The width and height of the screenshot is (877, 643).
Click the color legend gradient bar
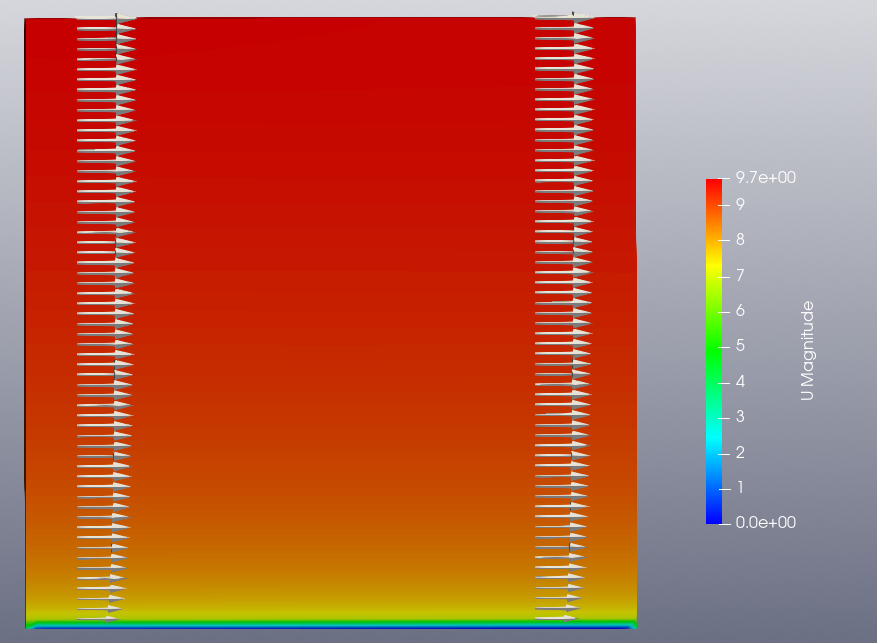714,351
